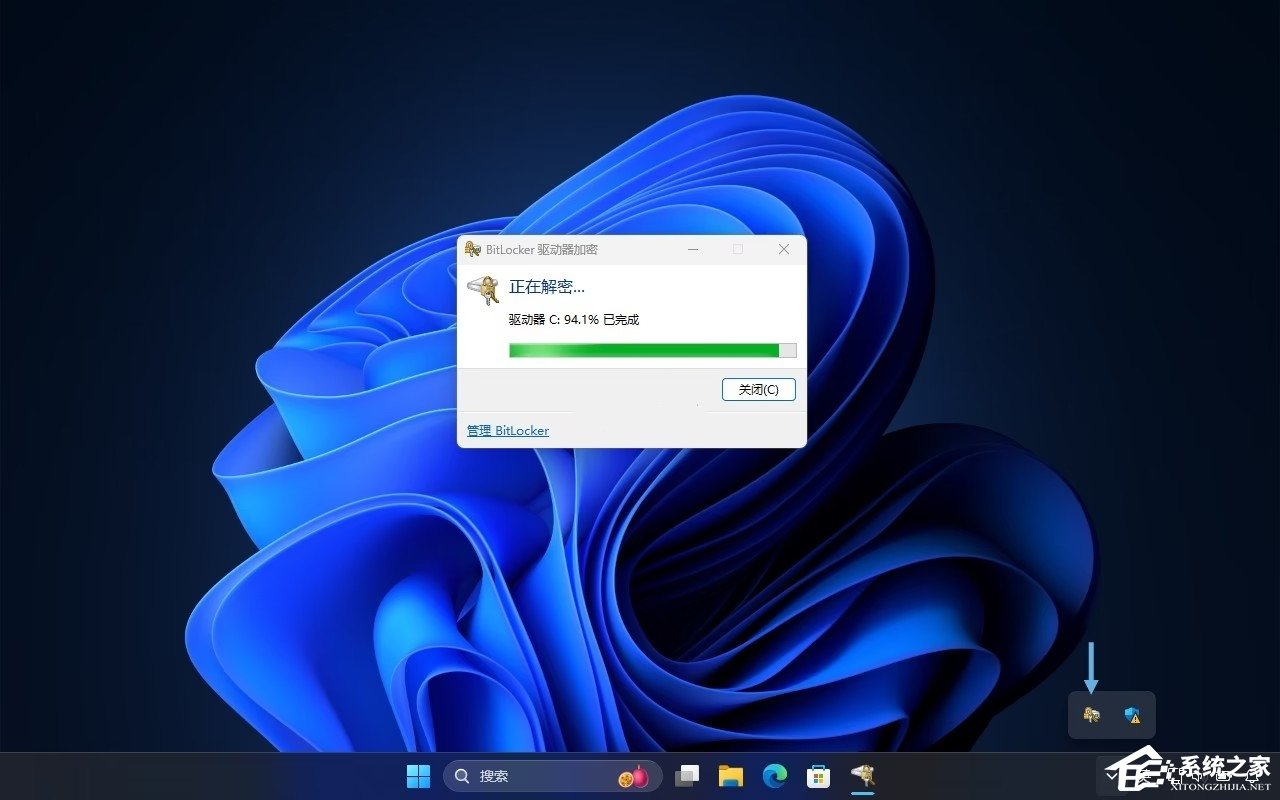Select the BitLocker key icon in the system tray
This screenshot has width=1280, height=800.
click(x=1093, y=714)
